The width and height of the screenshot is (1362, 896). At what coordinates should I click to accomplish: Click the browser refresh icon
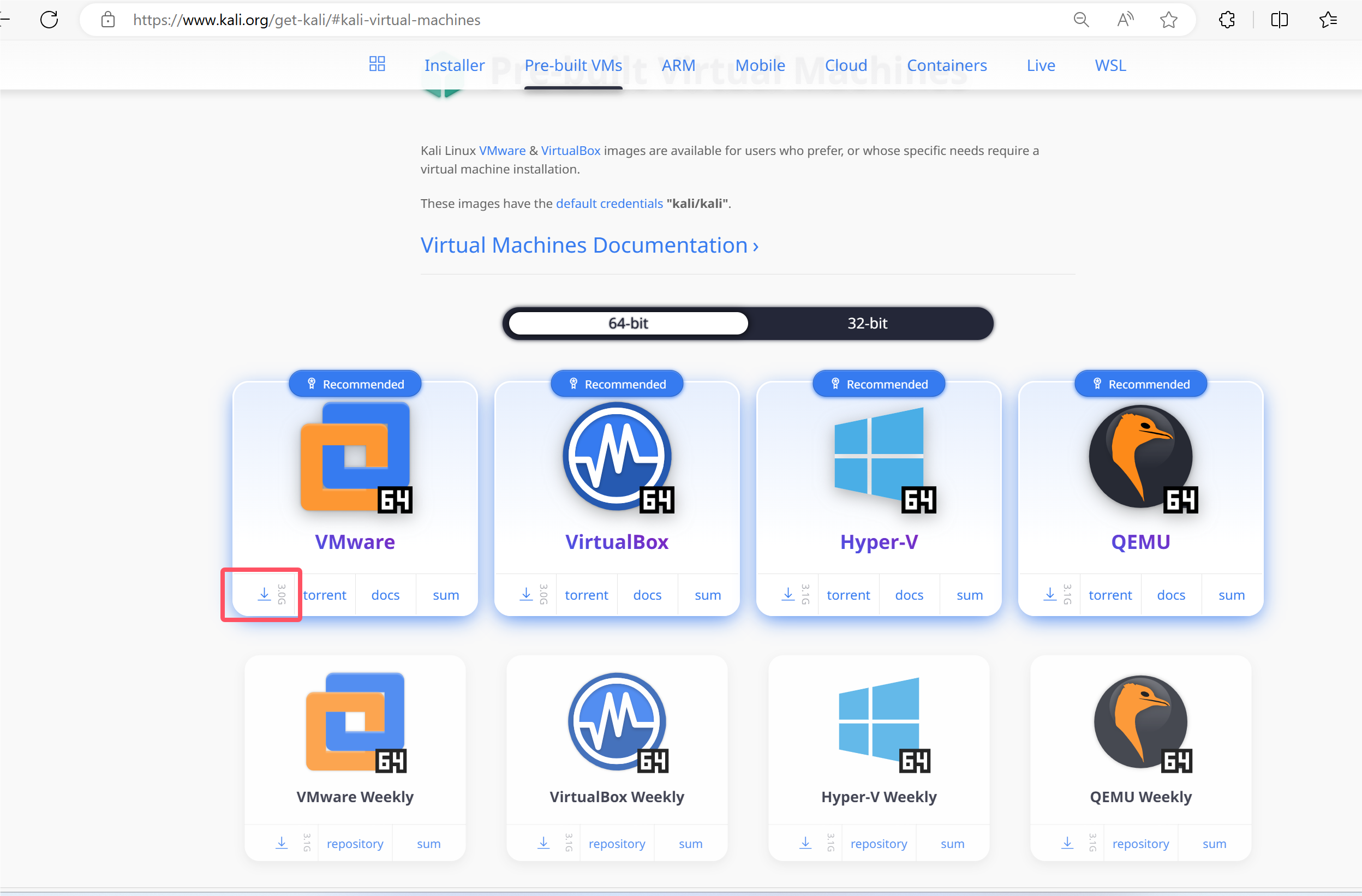coord(49,20)
